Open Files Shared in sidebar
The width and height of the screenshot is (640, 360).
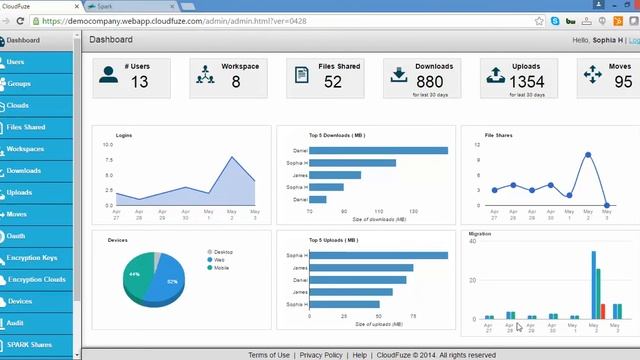coord(36,127)
